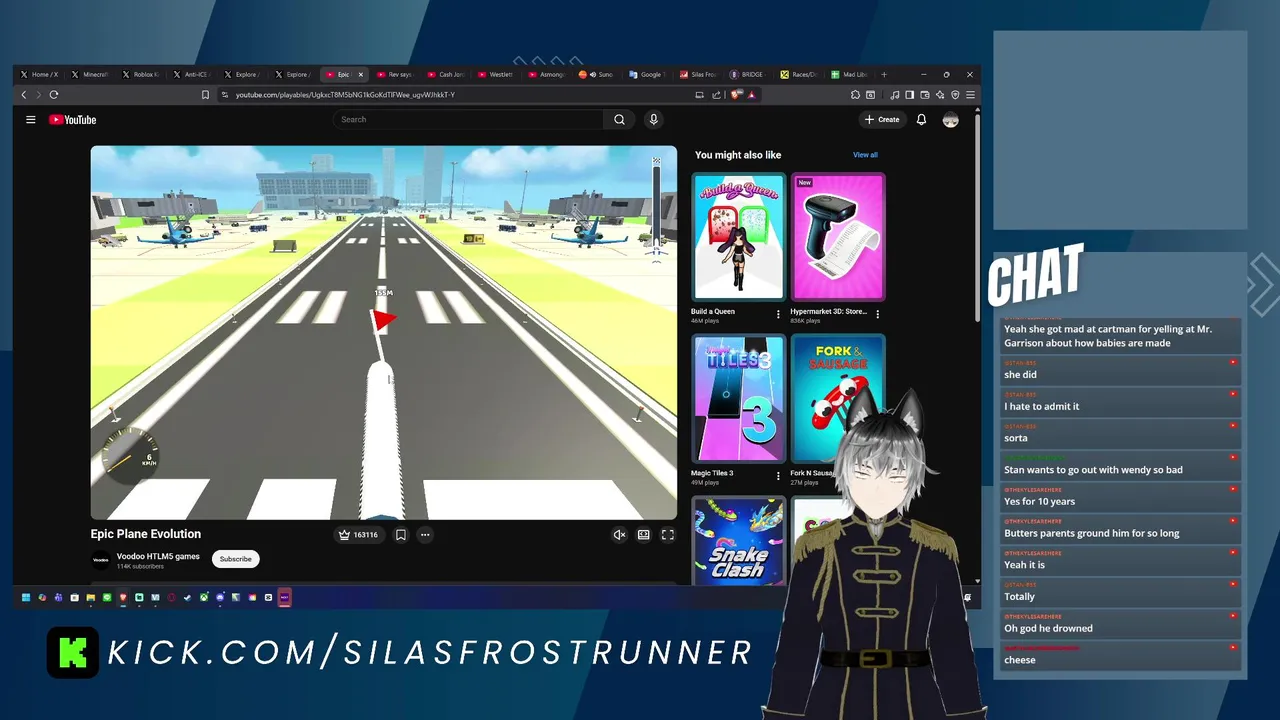Switch to the Roblox tab
Image resolution: width=1280 pixels, height=720 pixels.
[143, 74]
